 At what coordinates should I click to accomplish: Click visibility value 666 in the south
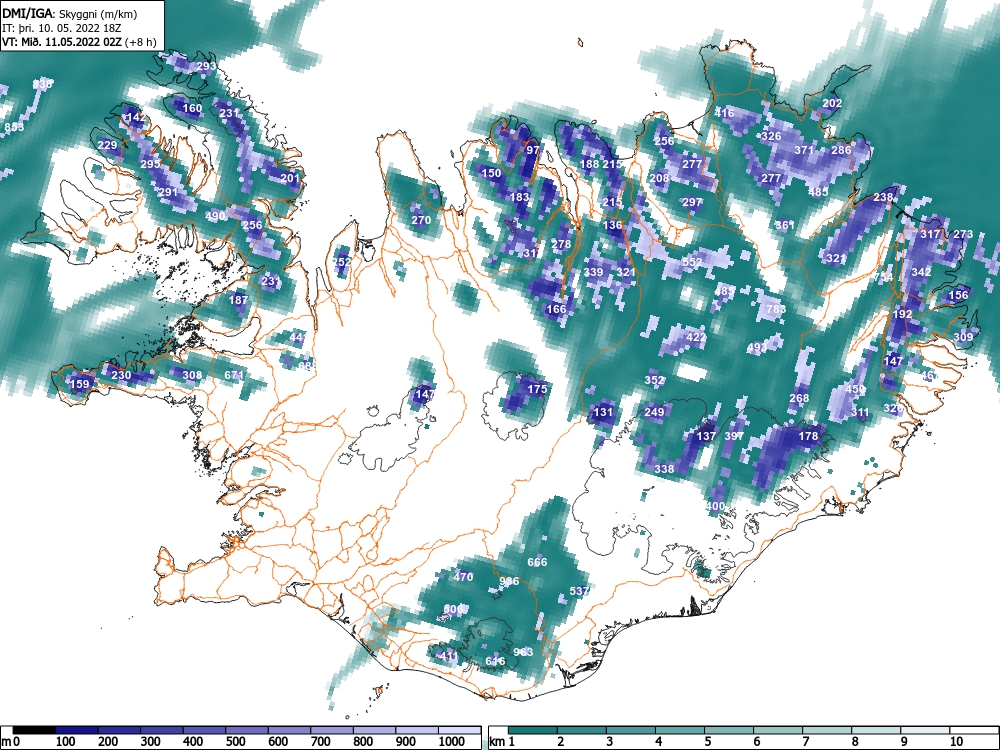coord(538,562)
